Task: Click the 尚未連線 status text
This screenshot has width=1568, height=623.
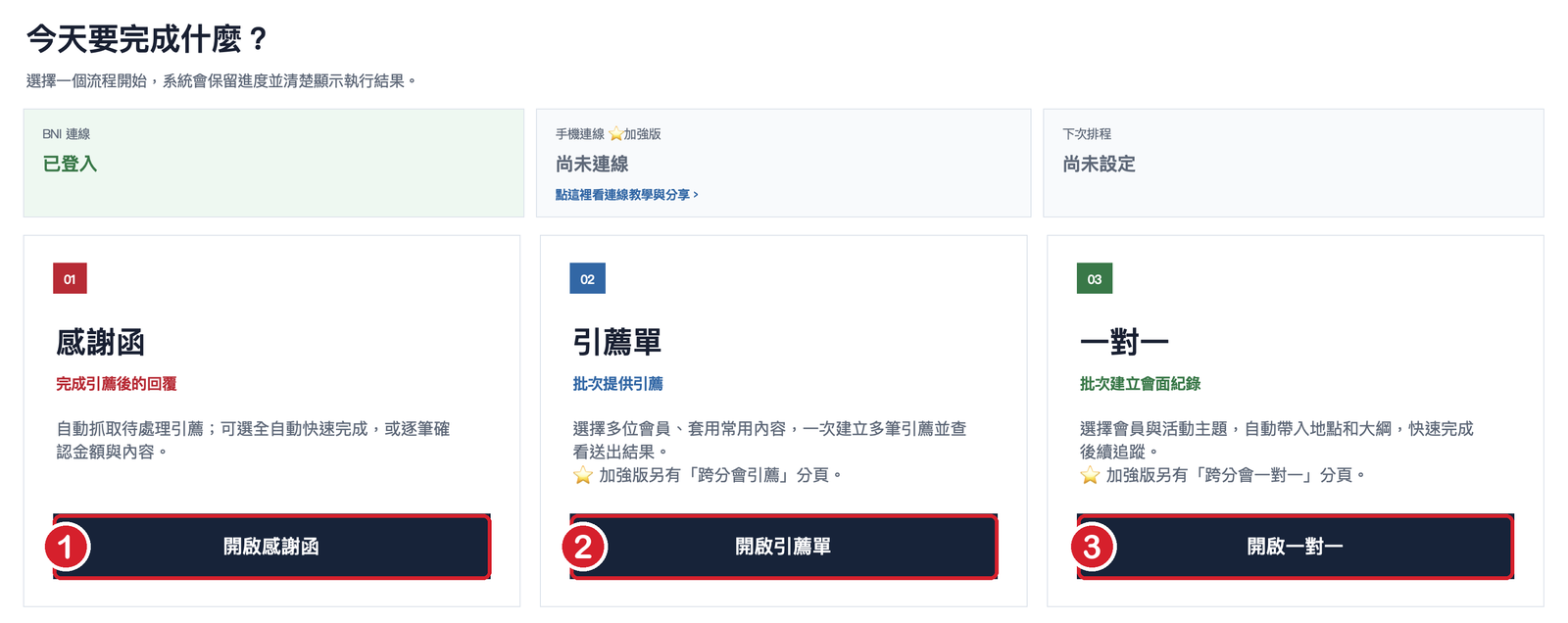Action: [x=592, y=164]
